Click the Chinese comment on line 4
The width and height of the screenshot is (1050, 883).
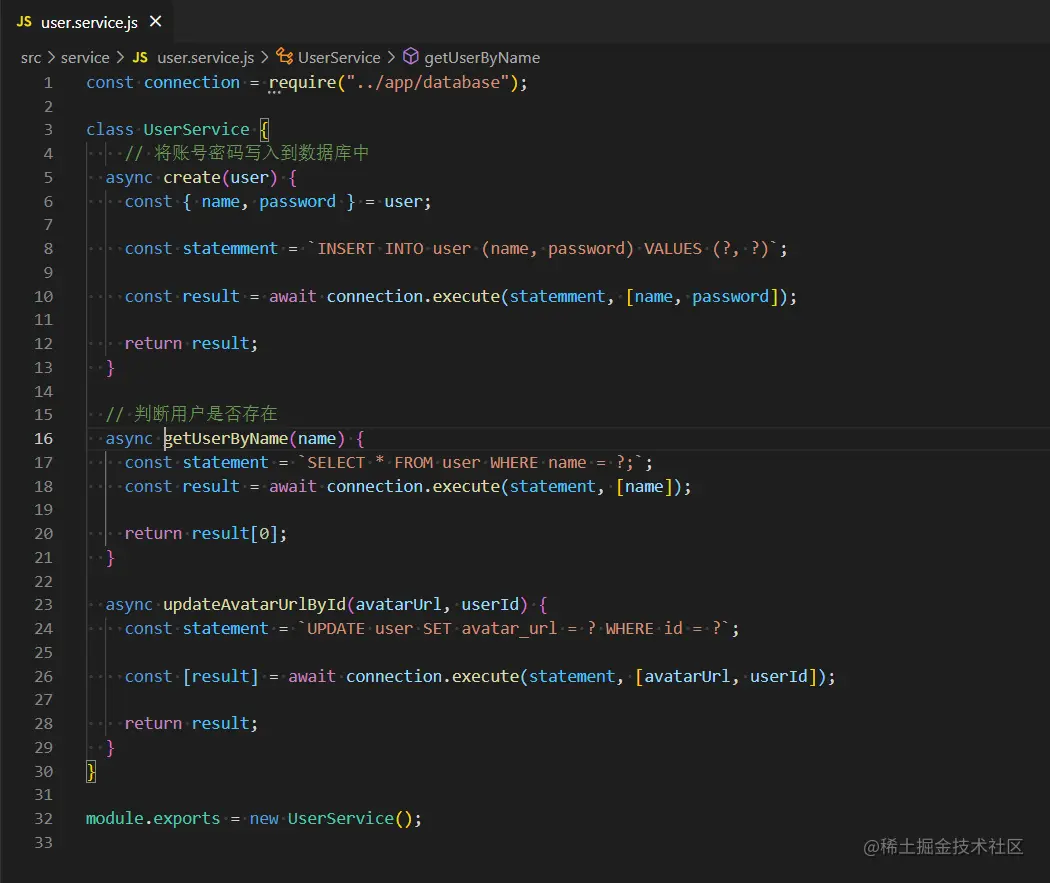[247, 153]
